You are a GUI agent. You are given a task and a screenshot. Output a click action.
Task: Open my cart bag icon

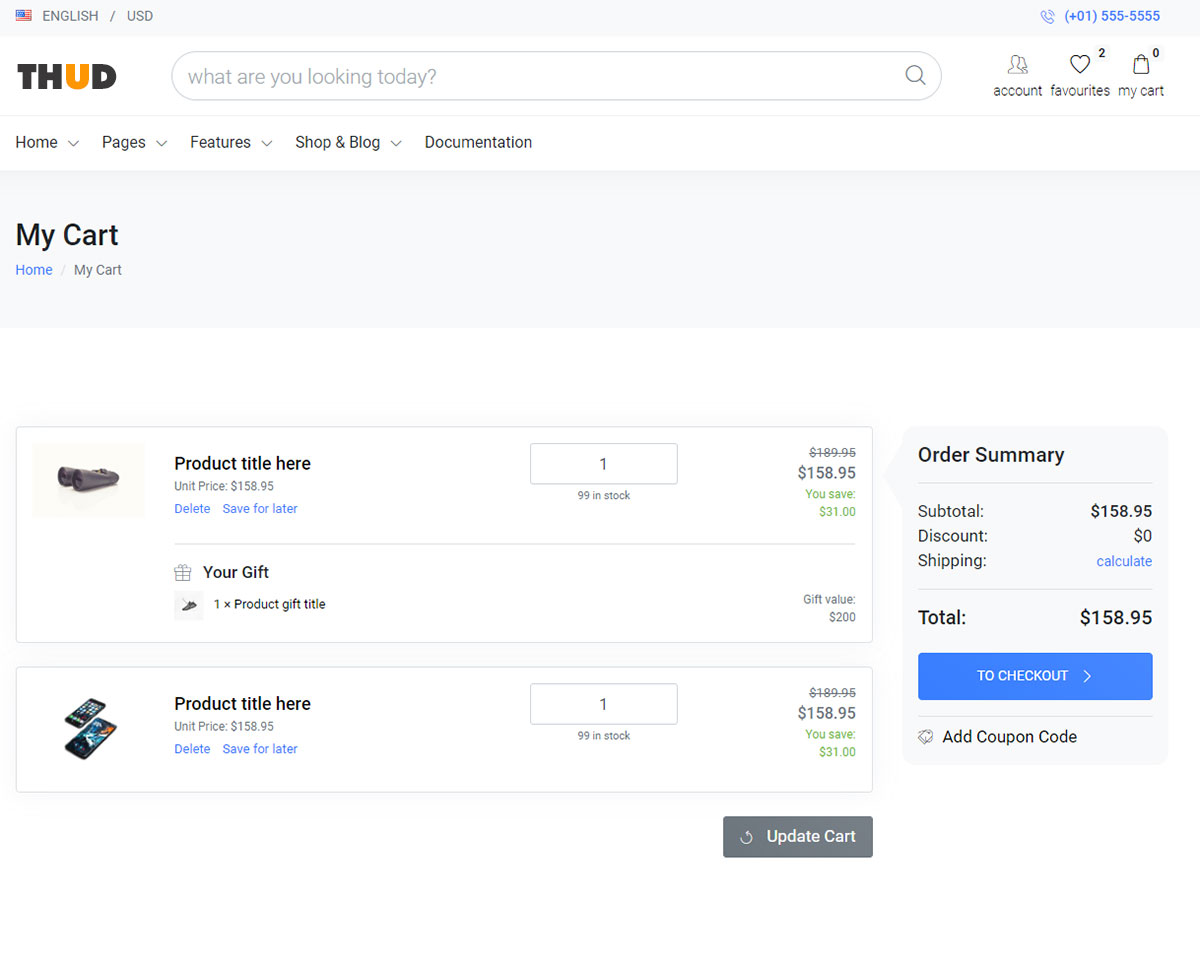pos(1141,65)
